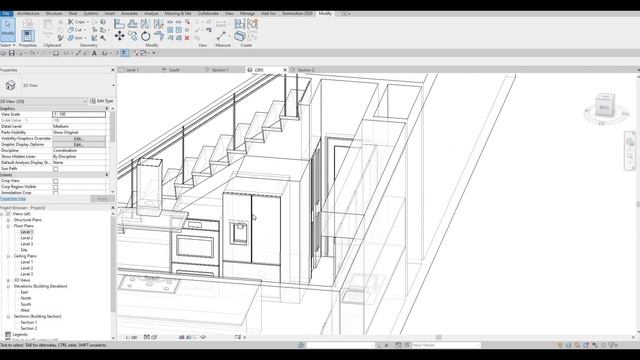This screenshot has width=640, height=360.
Task: Select the Trim/Extend to Corner tool
Action: (x=158, y=36)
